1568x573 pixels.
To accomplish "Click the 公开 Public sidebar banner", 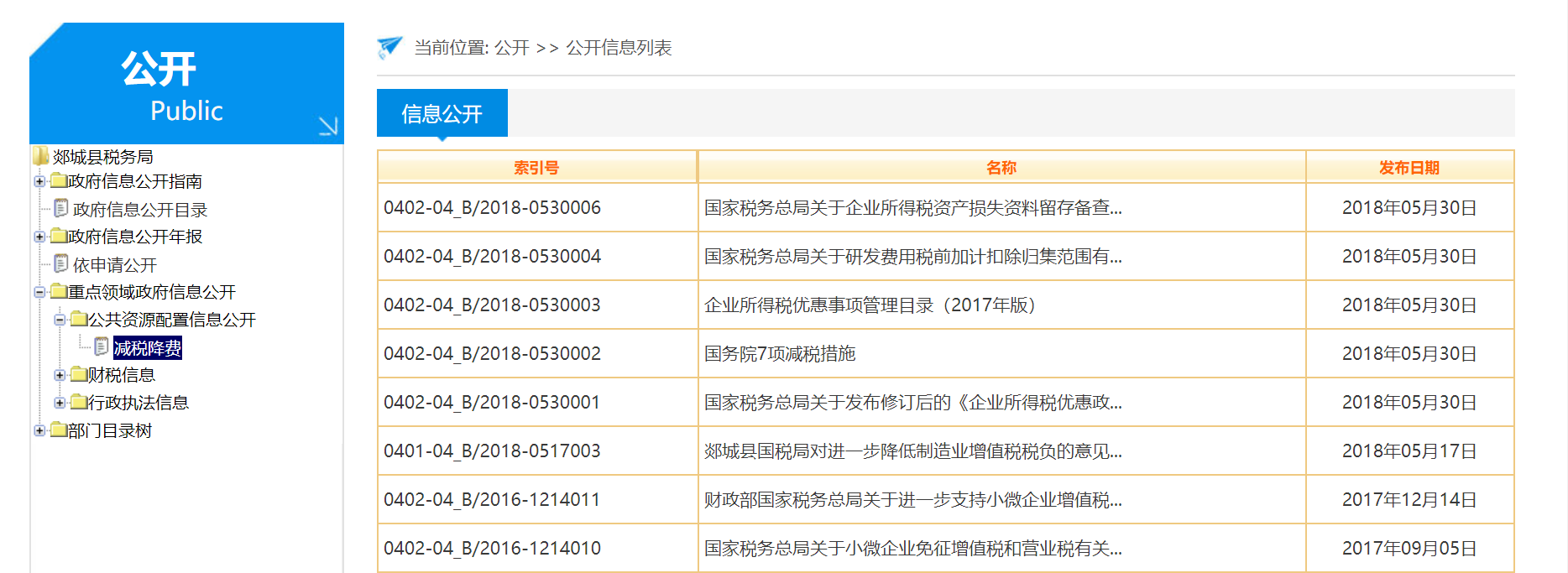I will coord(186,83).
